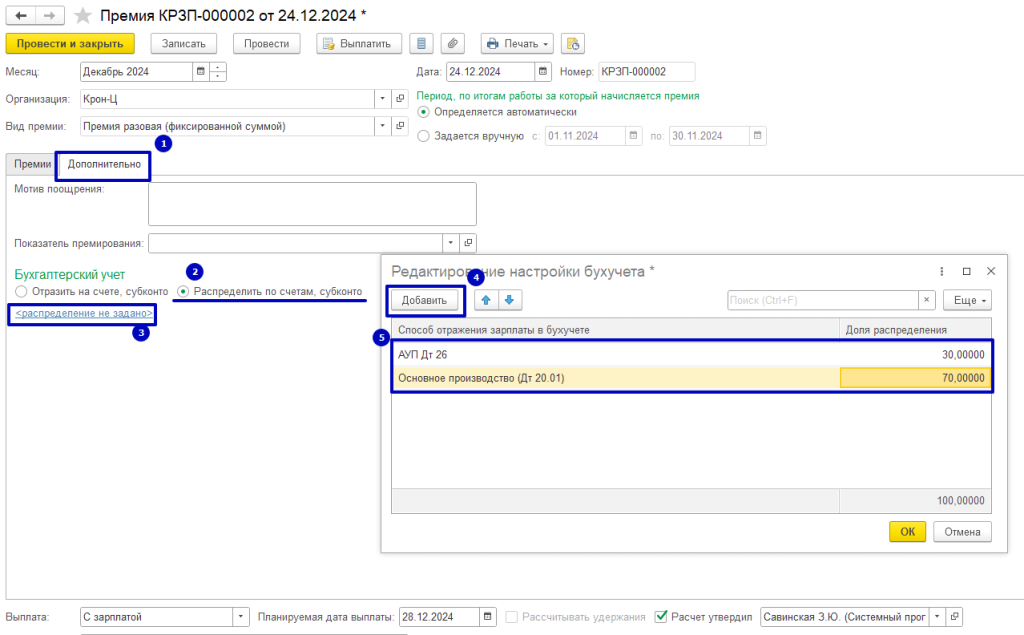Viewport: 1024px width, 635px height.
Task: Expand Выплата С зарплатой dropdown
Action: [x=241, y=617]
